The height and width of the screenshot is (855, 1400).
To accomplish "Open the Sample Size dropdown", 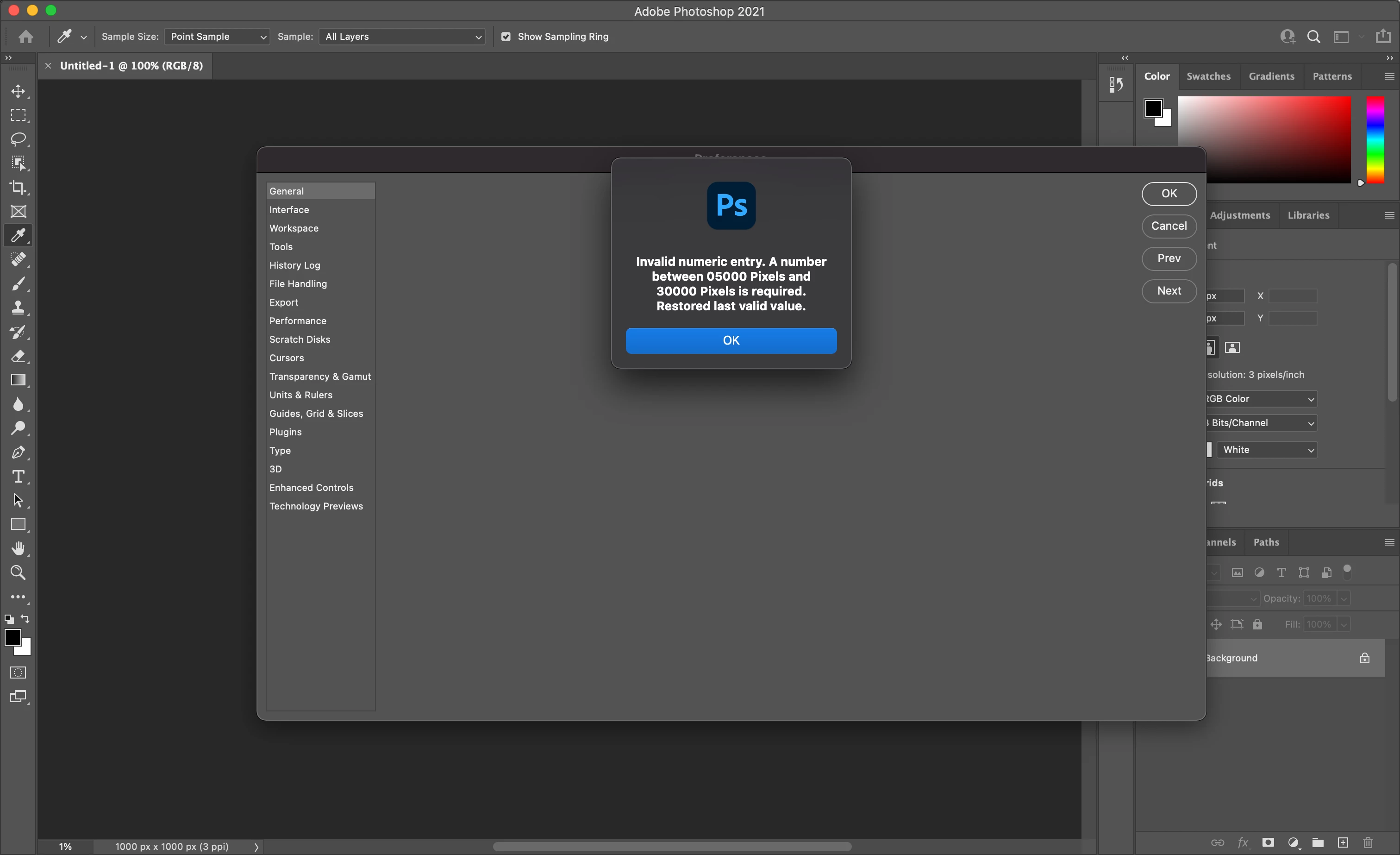I will point(217,37).
